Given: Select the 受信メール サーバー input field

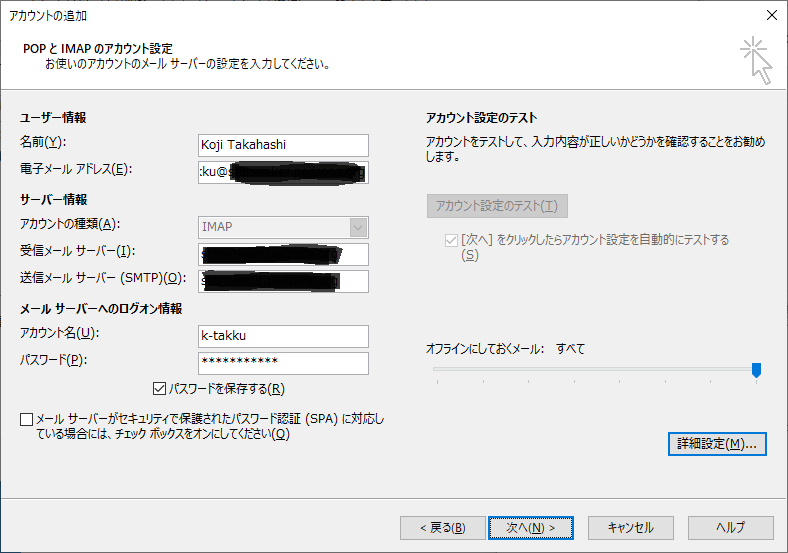Looking at the screenshot, I should click(x=283, y=254).
